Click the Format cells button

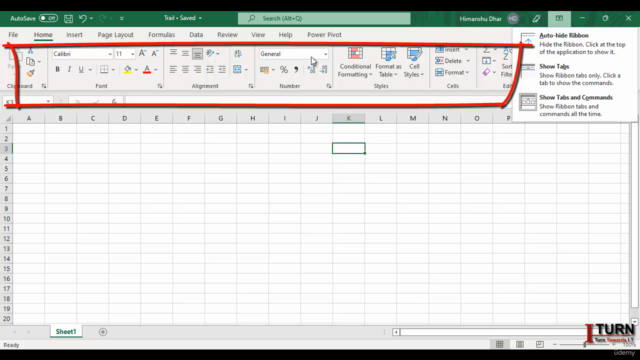(452, 72)
